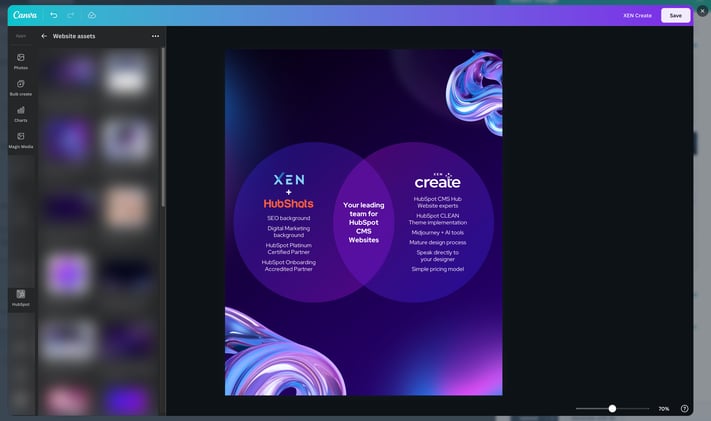
Task: Open the help question mark button
Action: click(685, 408)
